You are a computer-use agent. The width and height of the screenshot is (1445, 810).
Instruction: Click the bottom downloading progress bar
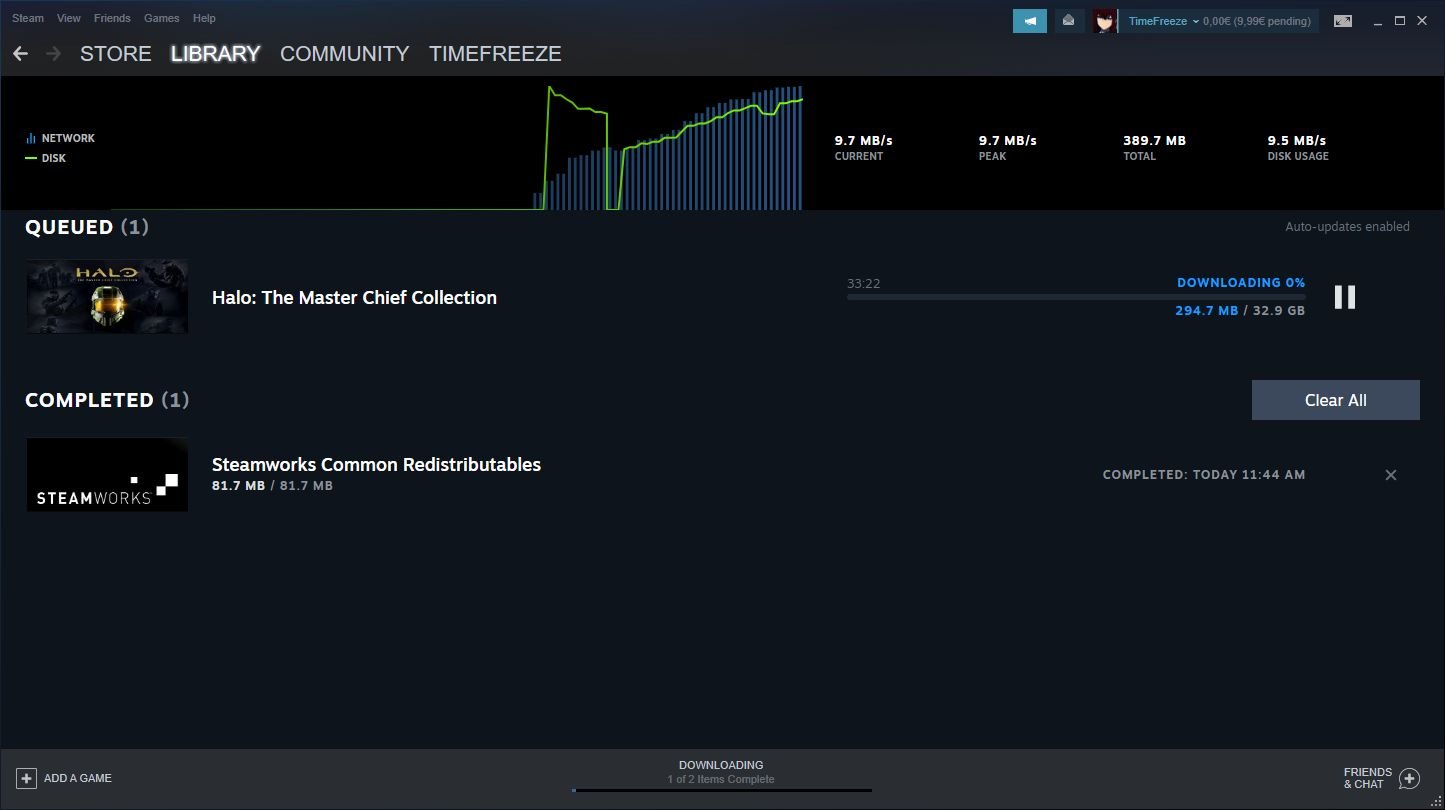pyautogui.click(x=721, y=790)
